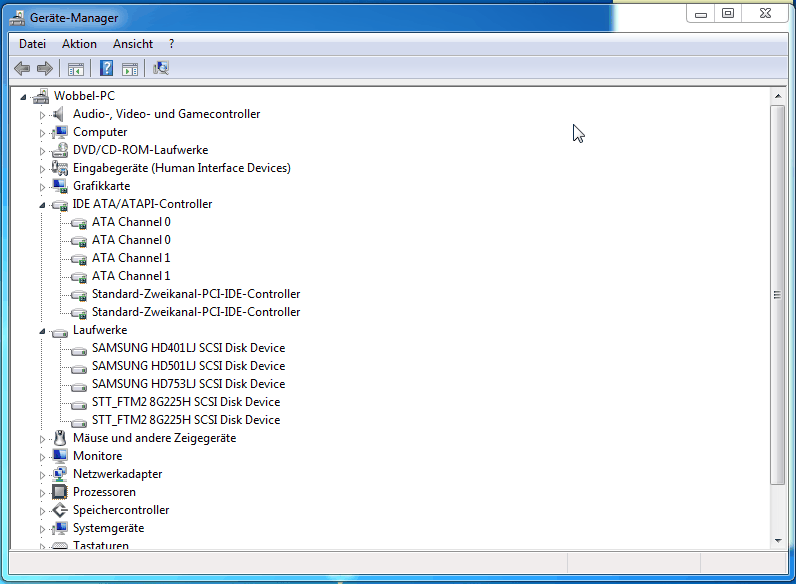Close the Geräte-Manager window

[x=765, y=14]
